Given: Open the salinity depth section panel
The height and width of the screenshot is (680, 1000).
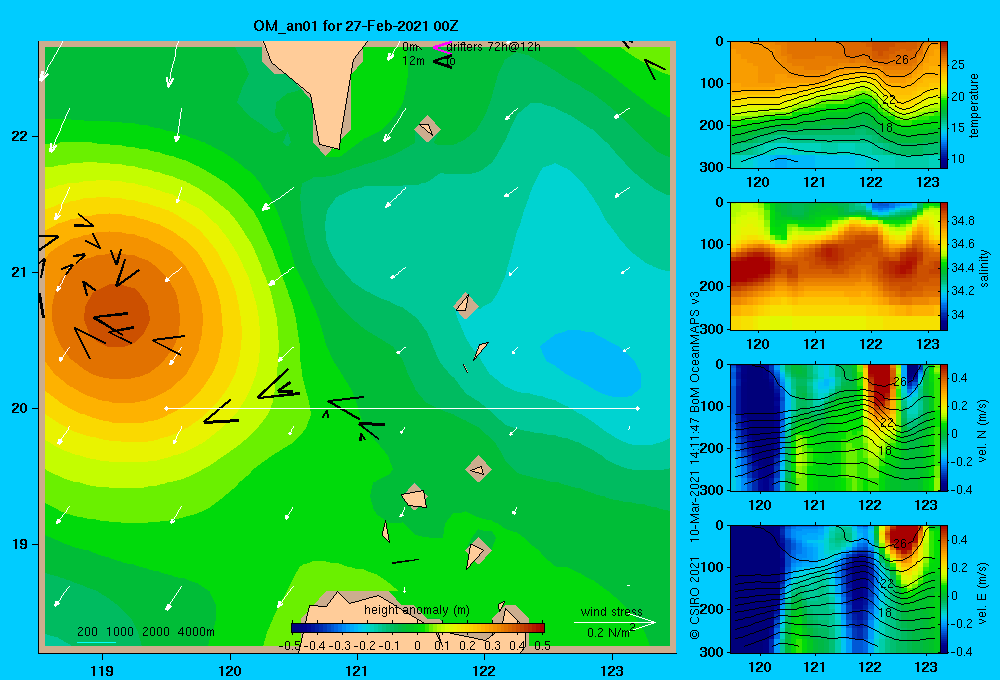Looking at the screenshot, I should pyautogui.click(x=835, y=266).
